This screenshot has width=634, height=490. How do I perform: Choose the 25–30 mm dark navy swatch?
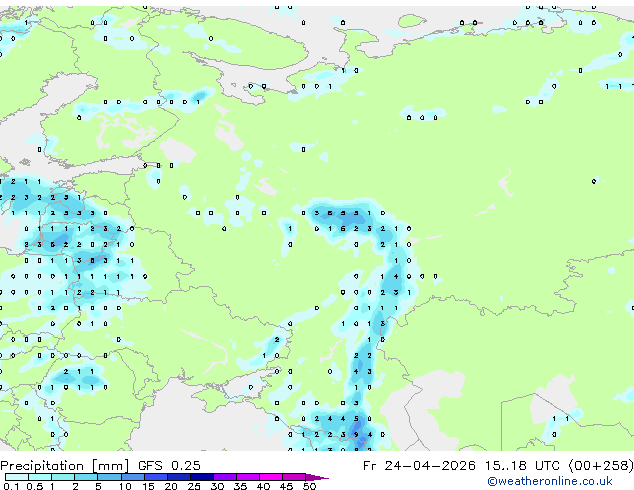pyautogui.click(x=202, y=477)
